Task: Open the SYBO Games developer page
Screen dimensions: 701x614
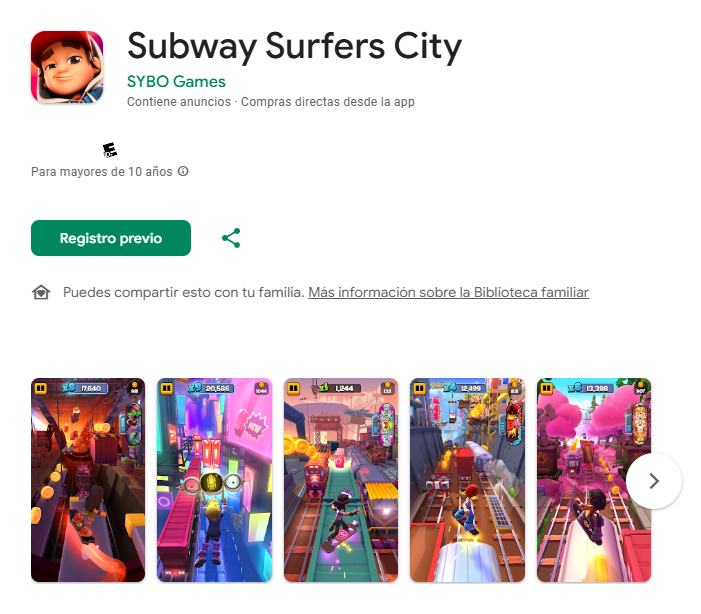Action: [x=176, y=81]
